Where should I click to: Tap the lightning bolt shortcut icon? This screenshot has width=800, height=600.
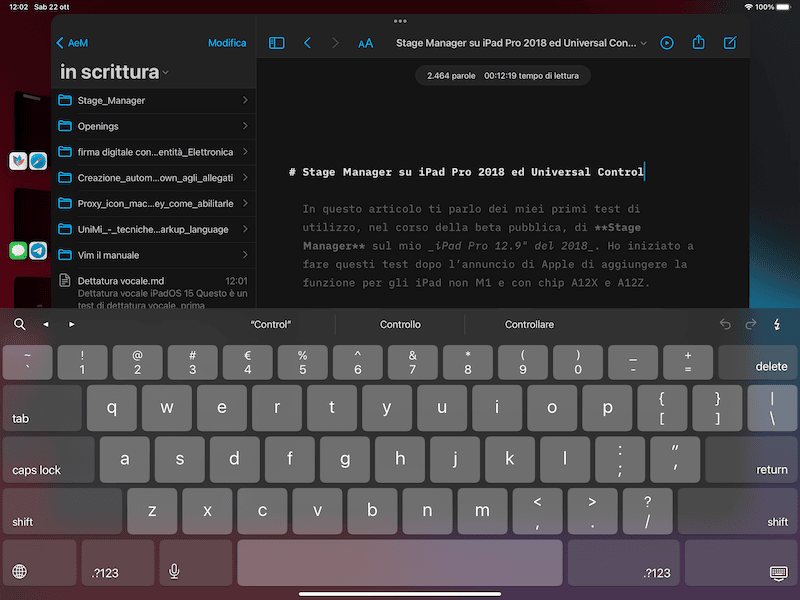[777, 324]
